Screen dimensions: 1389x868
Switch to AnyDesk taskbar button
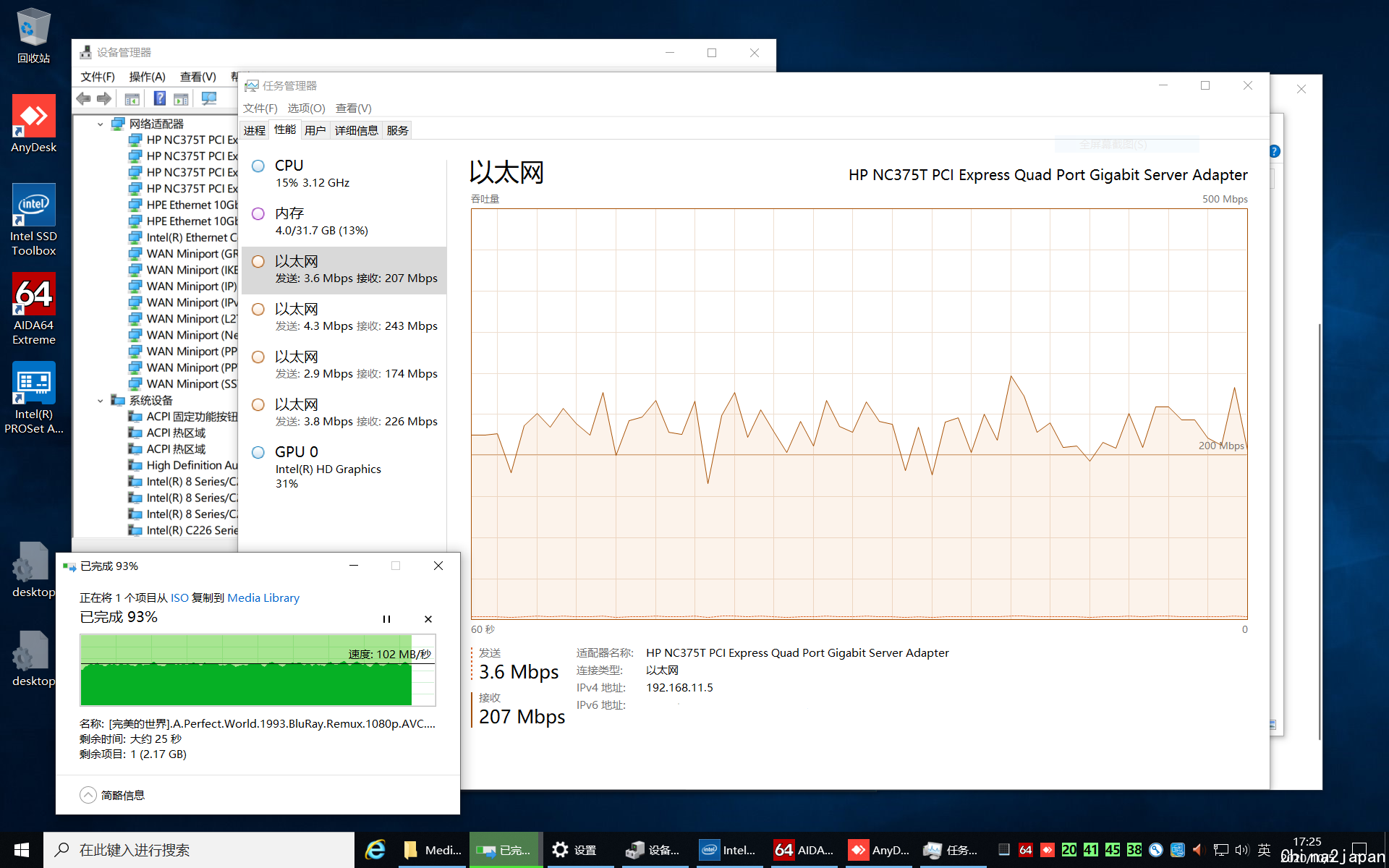click(878, 850)
